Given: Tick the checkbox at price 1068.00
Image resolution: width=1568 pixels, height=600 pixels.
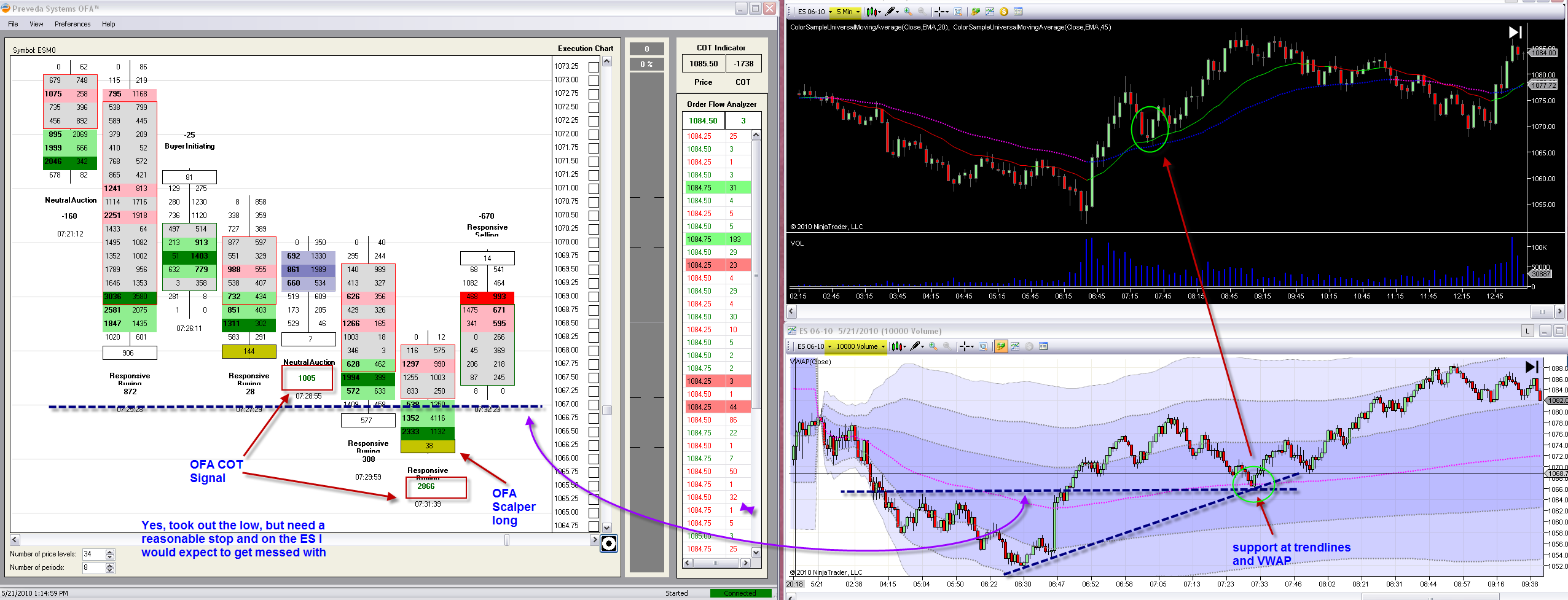Looking at the screenshot, I should pos(594,350).
